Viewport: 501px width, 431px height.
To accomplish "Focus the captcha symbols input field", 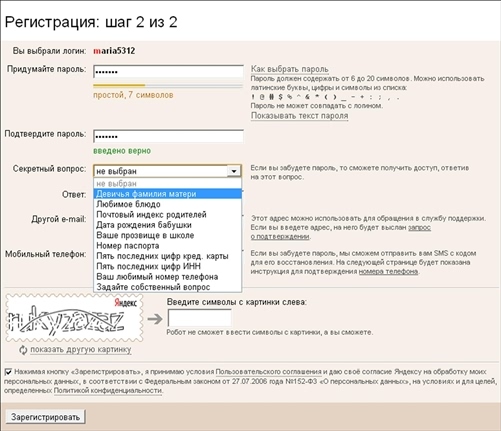I will (x=199, y=318).
